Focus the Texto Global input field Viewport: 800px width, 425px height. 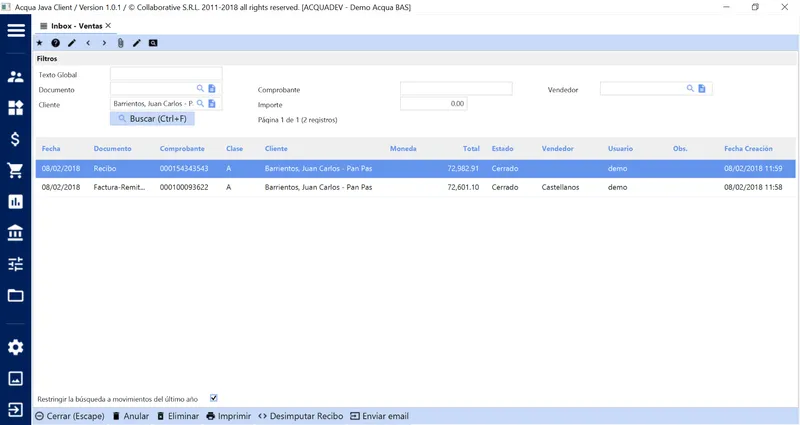(166, 74)
